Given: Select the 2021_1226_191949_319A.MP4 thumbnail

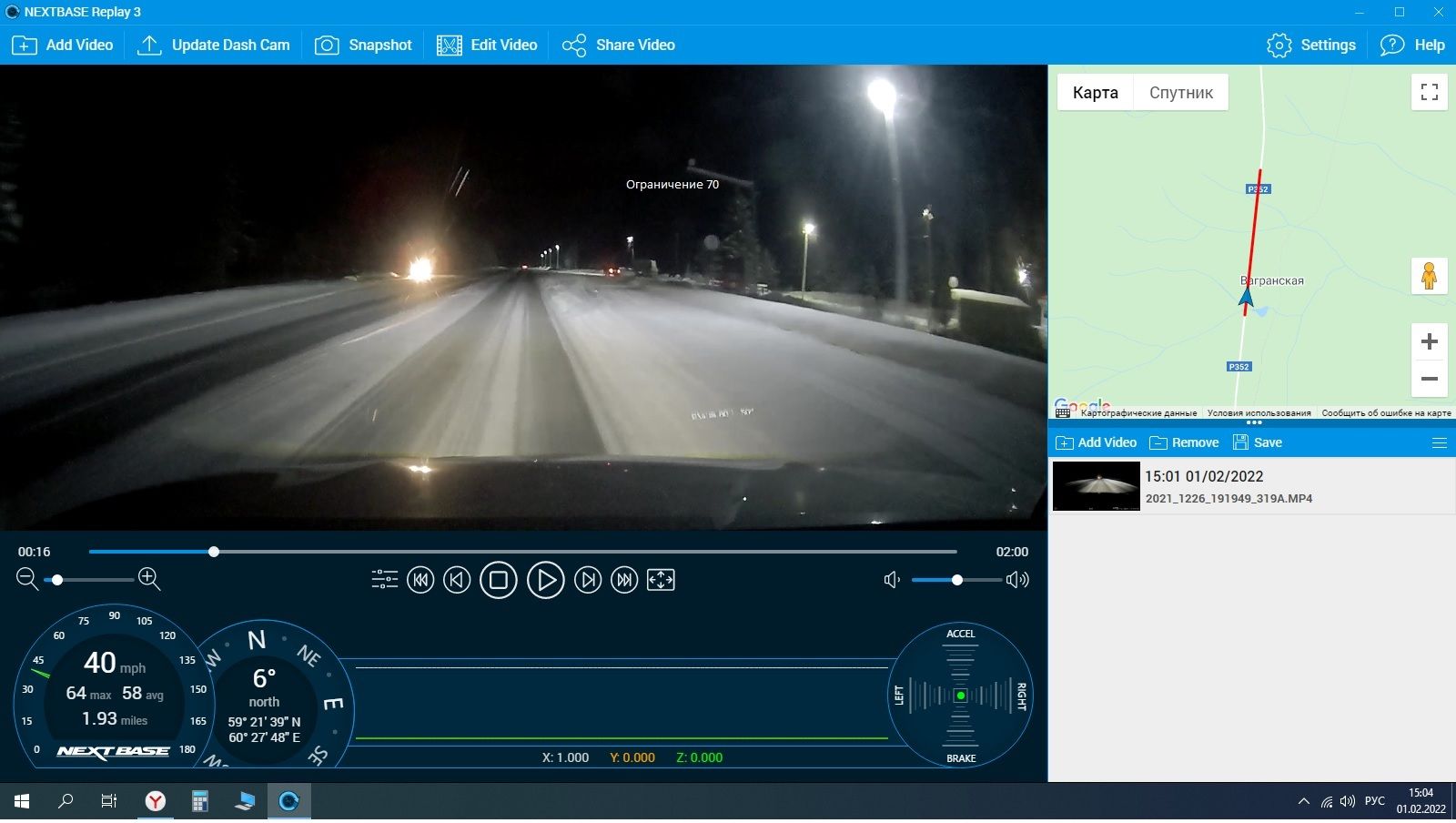Looking at the screenshot, I should tap(1096, 486).
